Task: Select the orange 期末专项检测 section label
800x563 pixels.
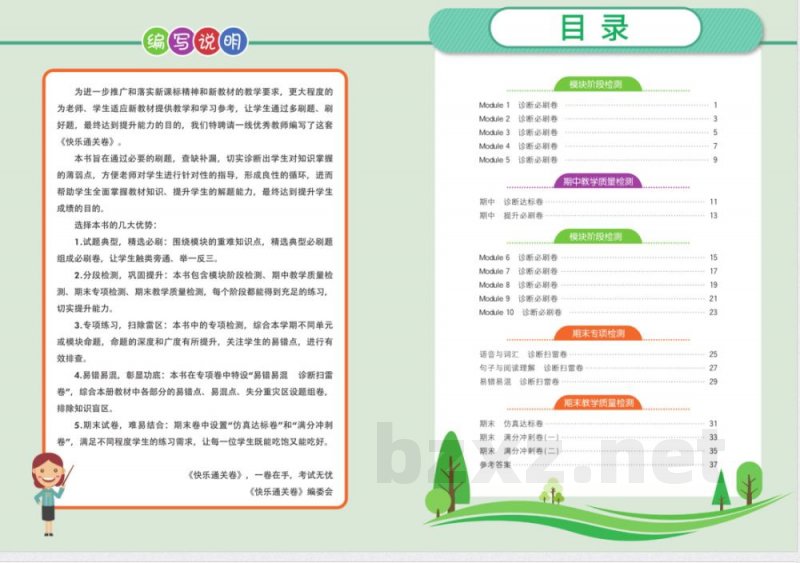Action: pyautogui.click(x=597, y=334)
